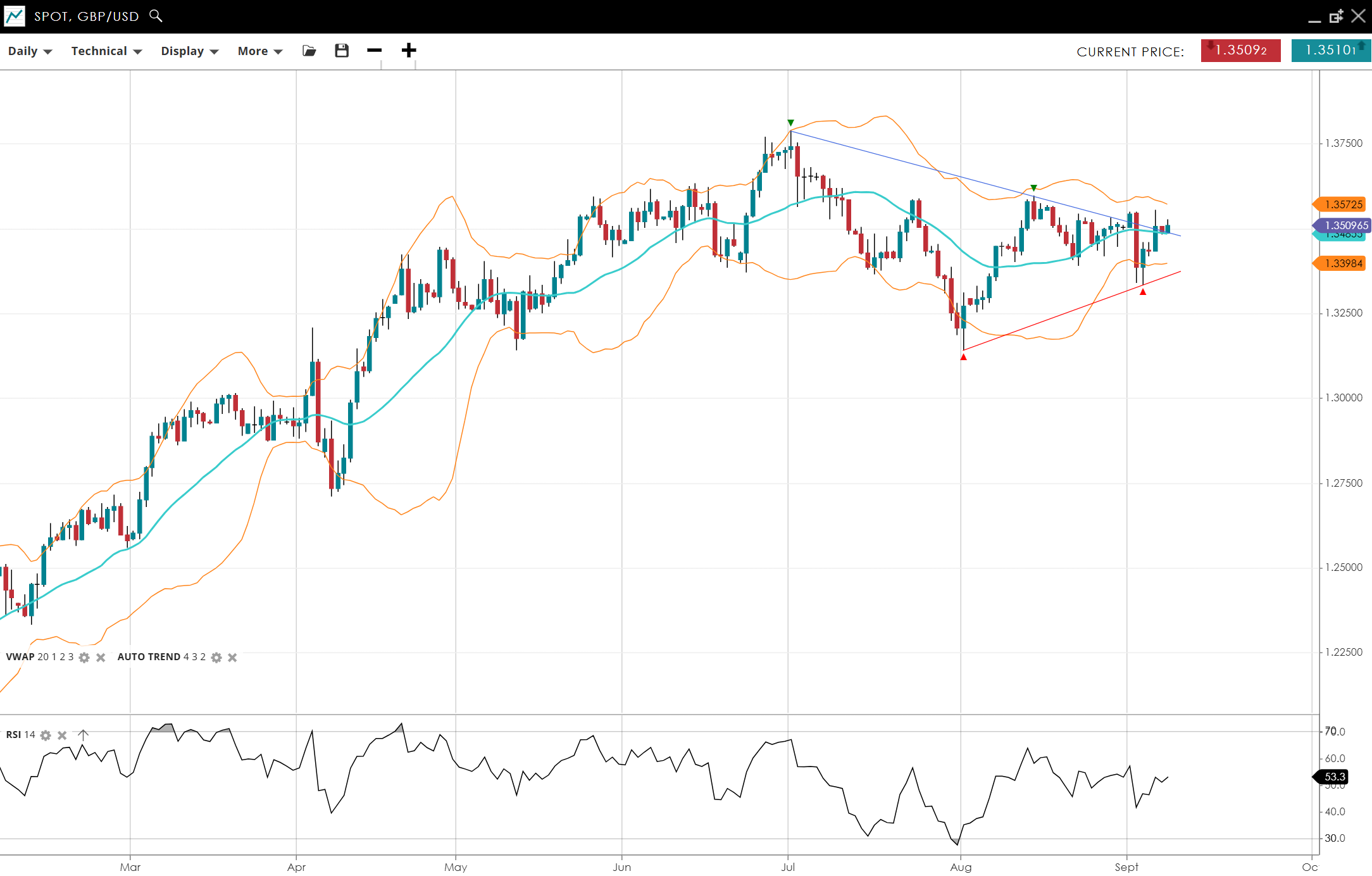Click the save floppy disk icon
Screen dimensions: 1372x876
[342, 51]
